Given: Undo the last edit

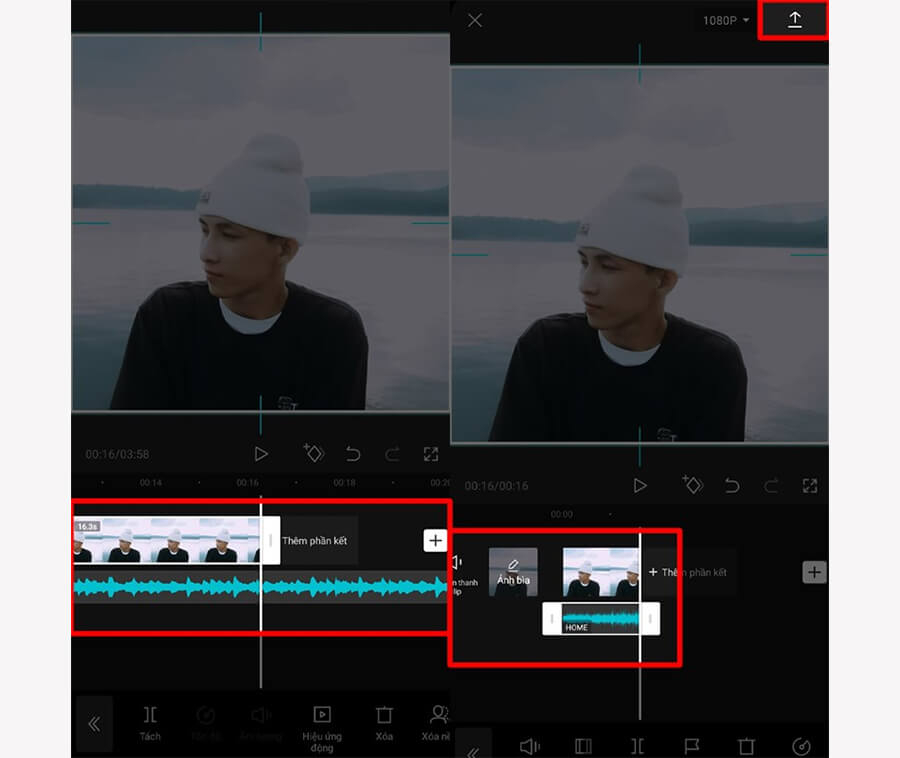Looking at the screenshot, I should pyautogui.click(x=354, y=454).
